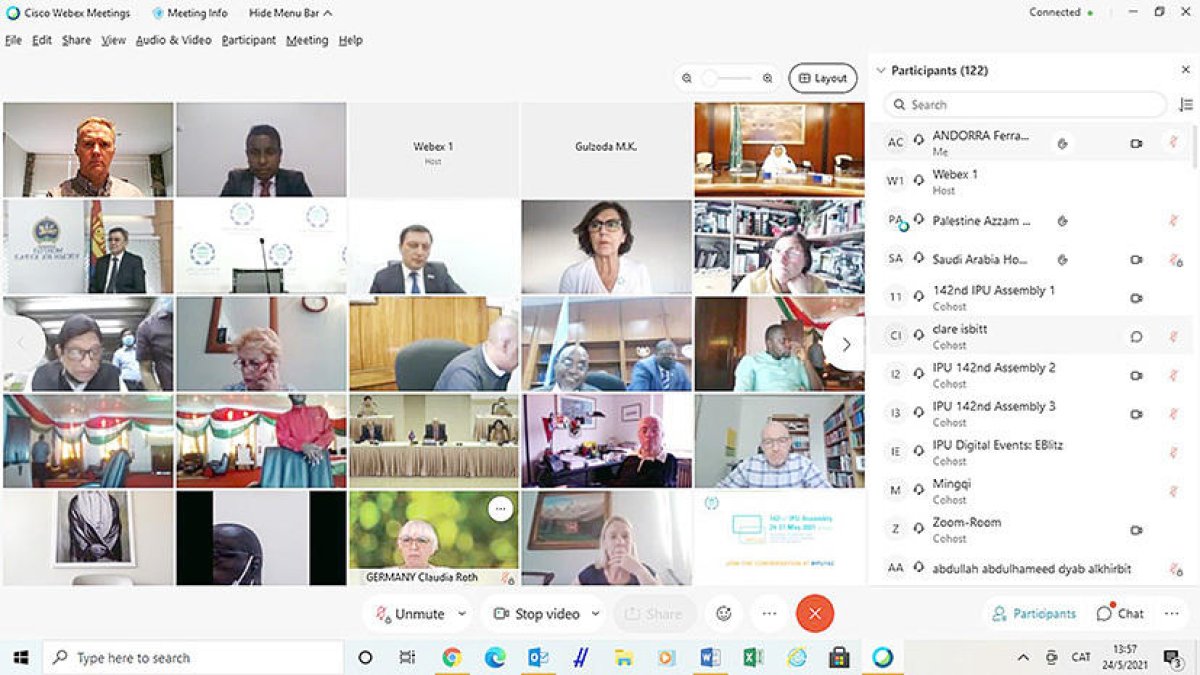Screen dimensions: 1200x675
Task: Open more options on Claudia Roth video
Action: (501, 509)
